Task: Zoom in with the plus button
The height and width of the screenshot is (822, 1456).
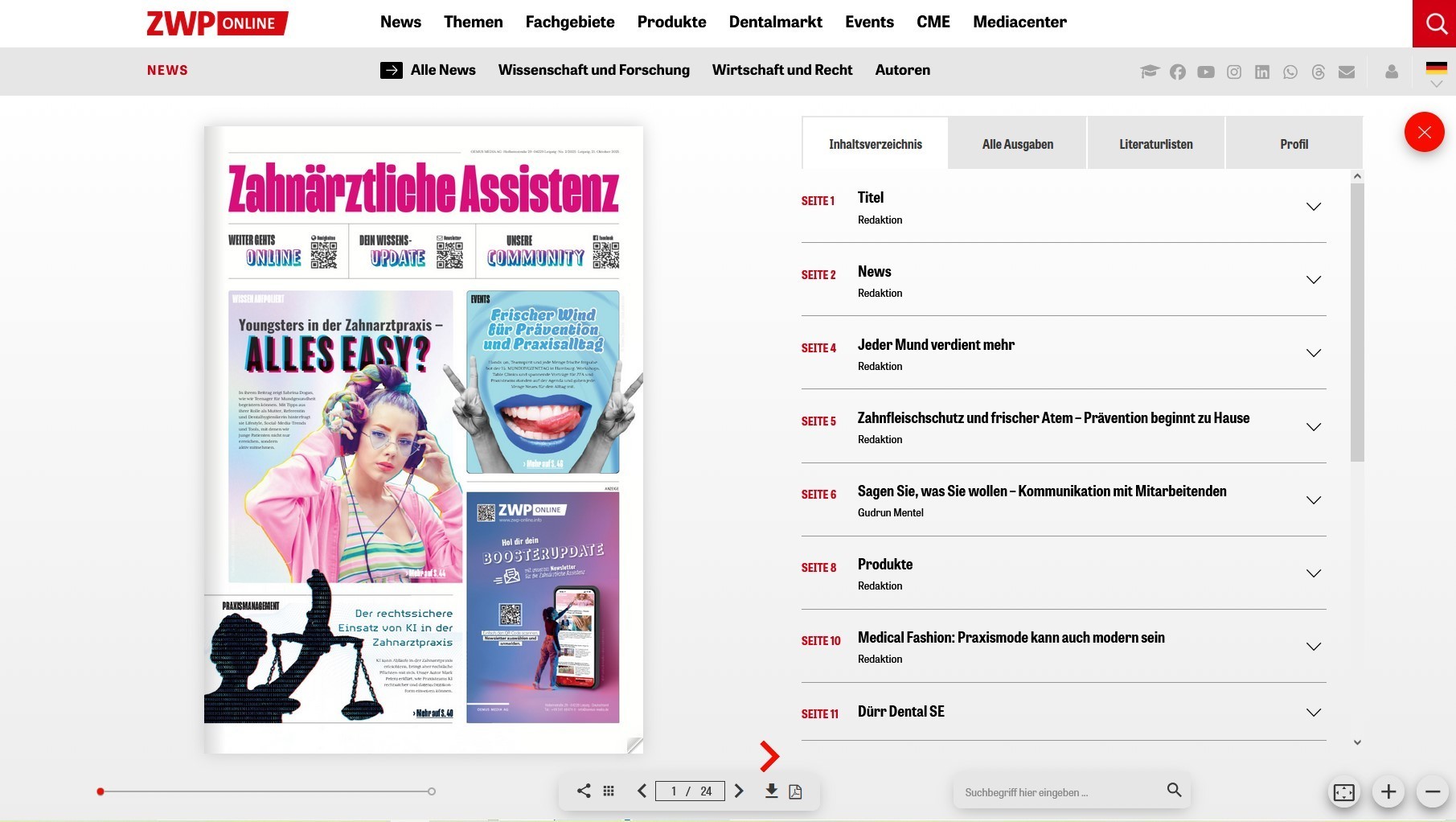Action: tap(1388, 792)
